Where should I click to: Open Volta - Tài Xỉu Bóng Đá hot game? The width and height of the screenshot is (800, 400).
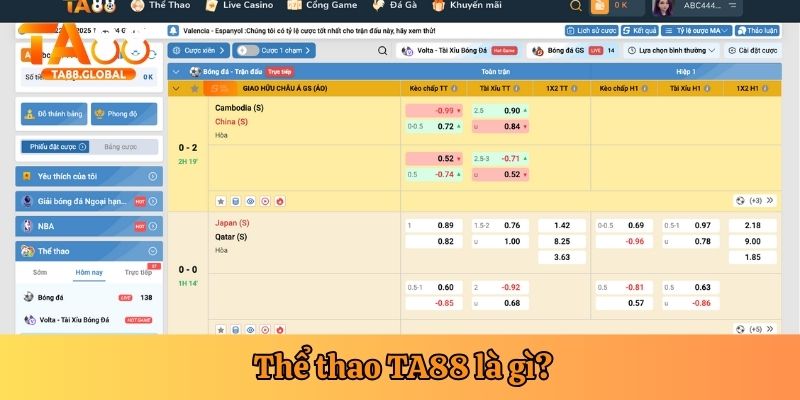coord(459,51)
